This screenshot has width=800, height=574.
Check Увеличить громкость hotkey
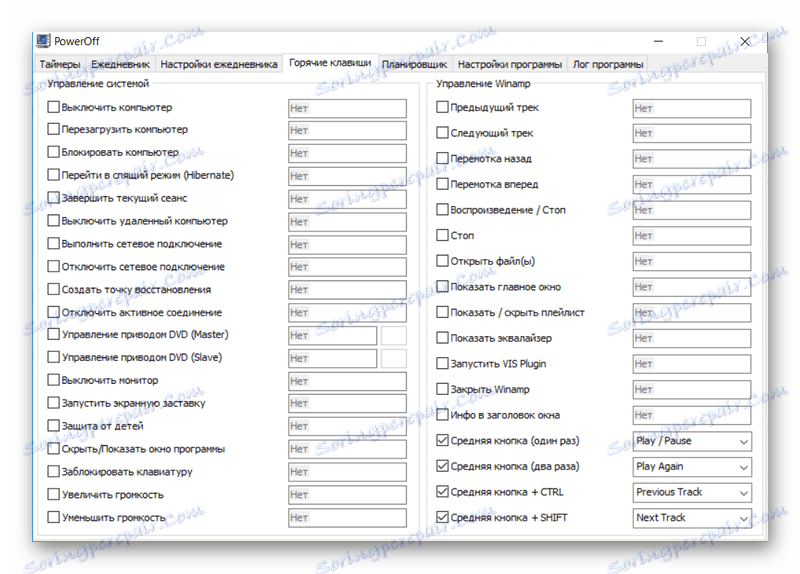click(x=54, y=494)
